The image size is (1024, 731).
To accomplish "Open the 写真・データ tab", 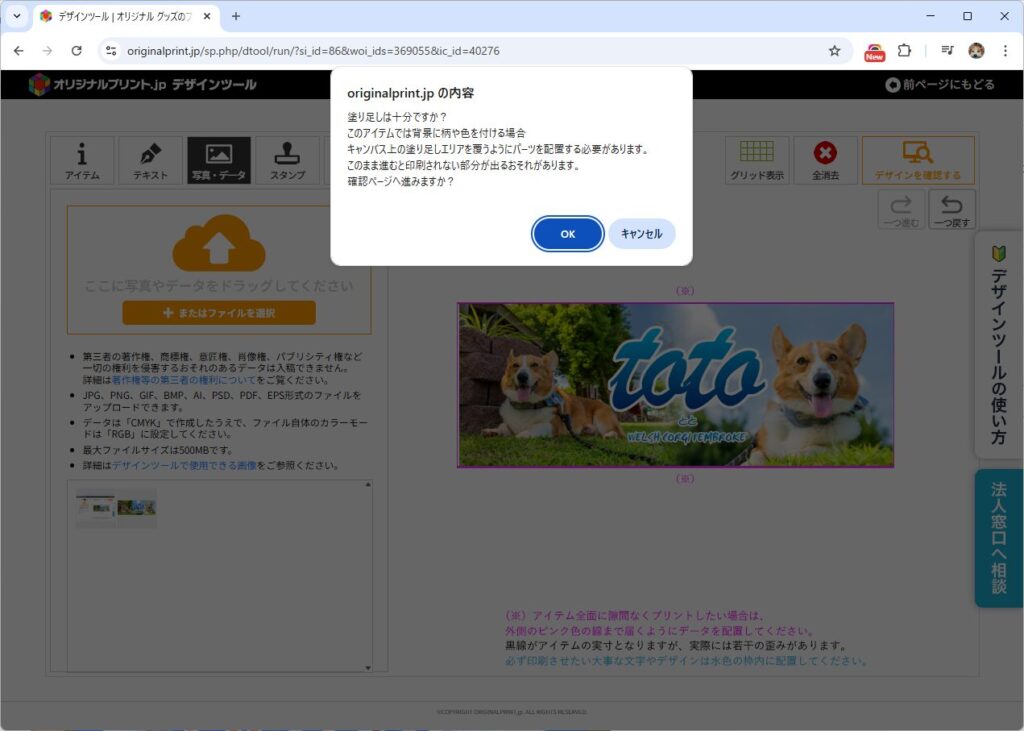I will tap(219, 161).
